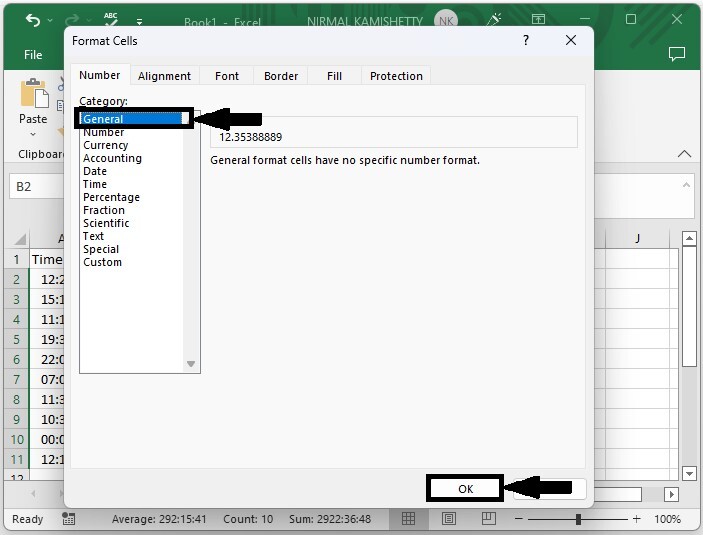Screen dimensions: 703x535
Task: Switch to the Border tab
Action: [x=281, y=76]
